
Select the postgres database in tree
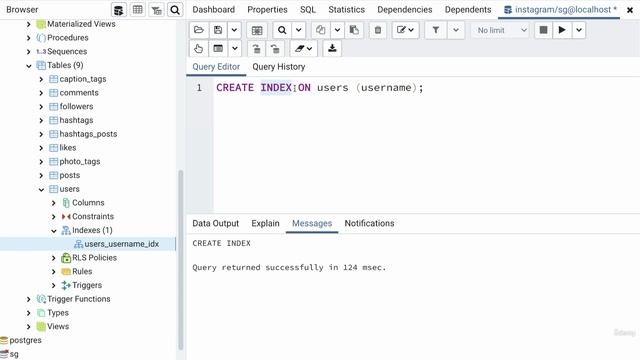(25, 340)
